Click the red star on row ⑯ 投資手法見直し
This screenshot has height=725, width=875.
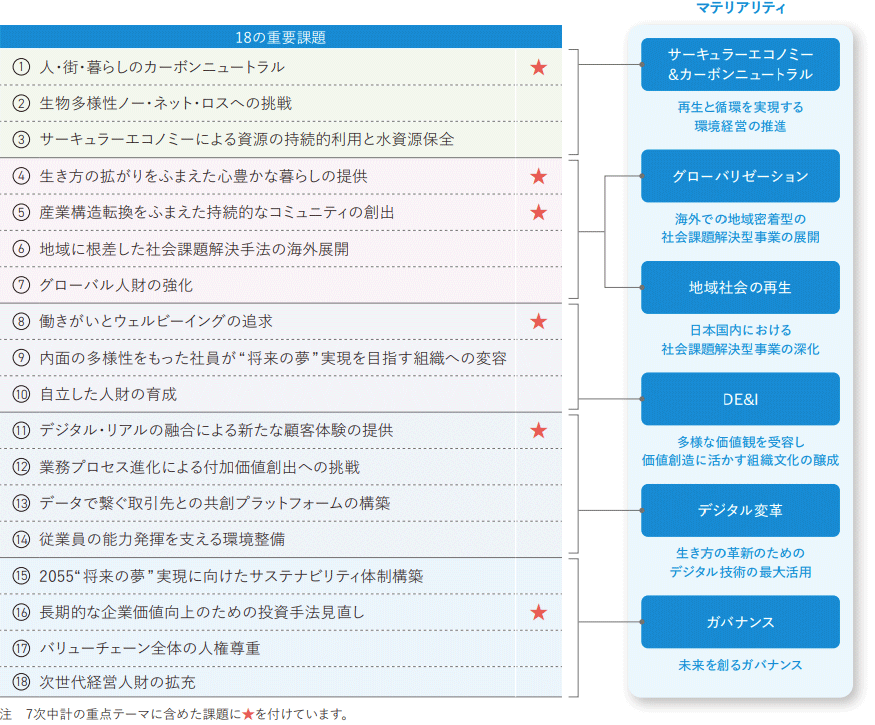[x=538, y=612]
